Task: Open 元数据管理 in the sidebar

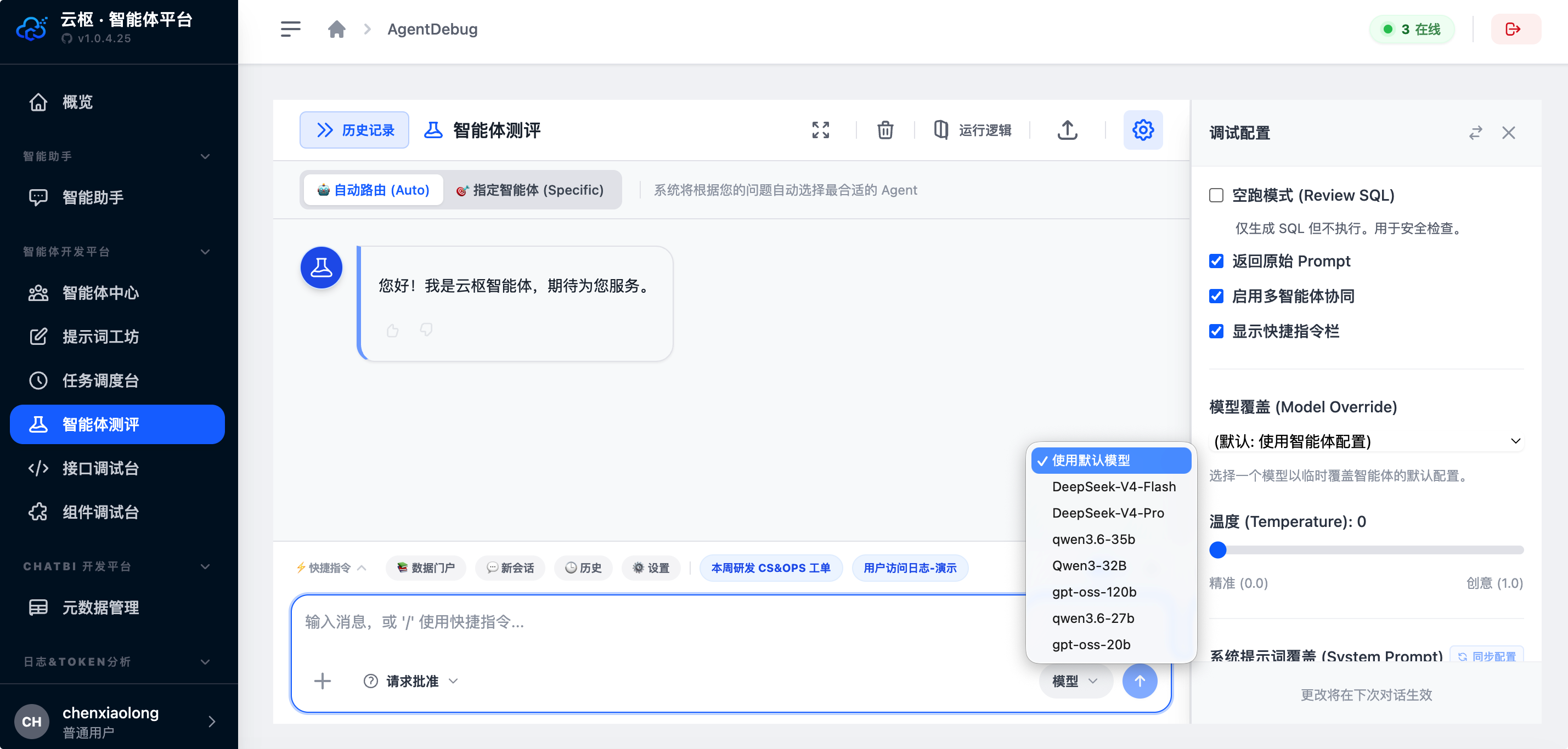Action: (117, 607)
